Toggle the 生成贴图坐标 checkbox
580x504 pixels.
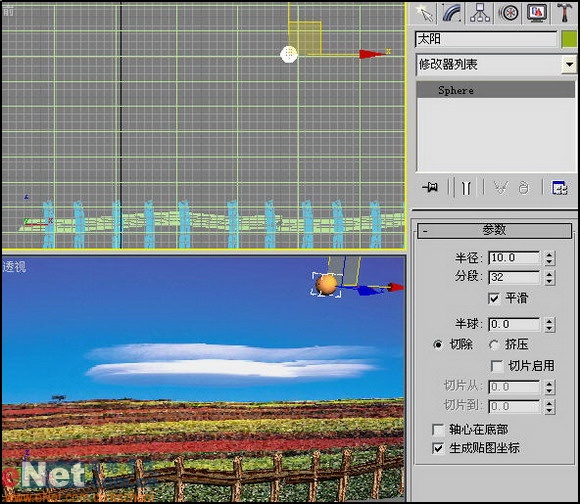coord(438,449)
